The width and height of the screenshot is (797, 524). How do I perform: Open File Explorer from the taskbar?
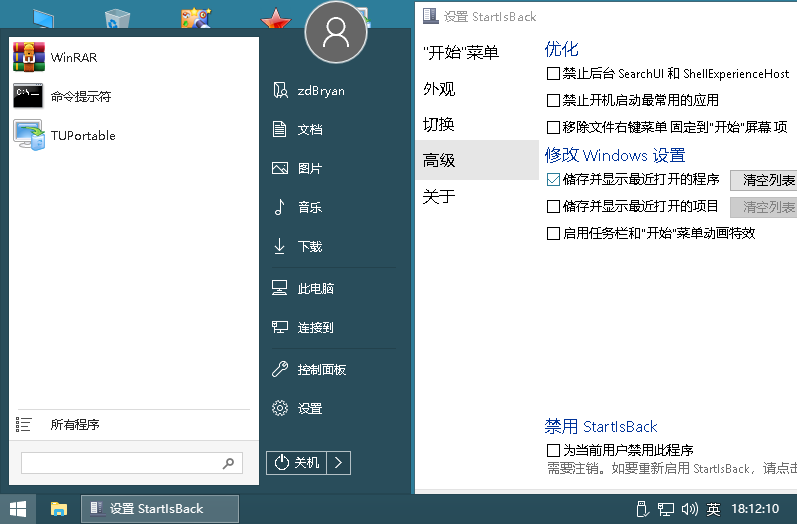click(59, 508)
